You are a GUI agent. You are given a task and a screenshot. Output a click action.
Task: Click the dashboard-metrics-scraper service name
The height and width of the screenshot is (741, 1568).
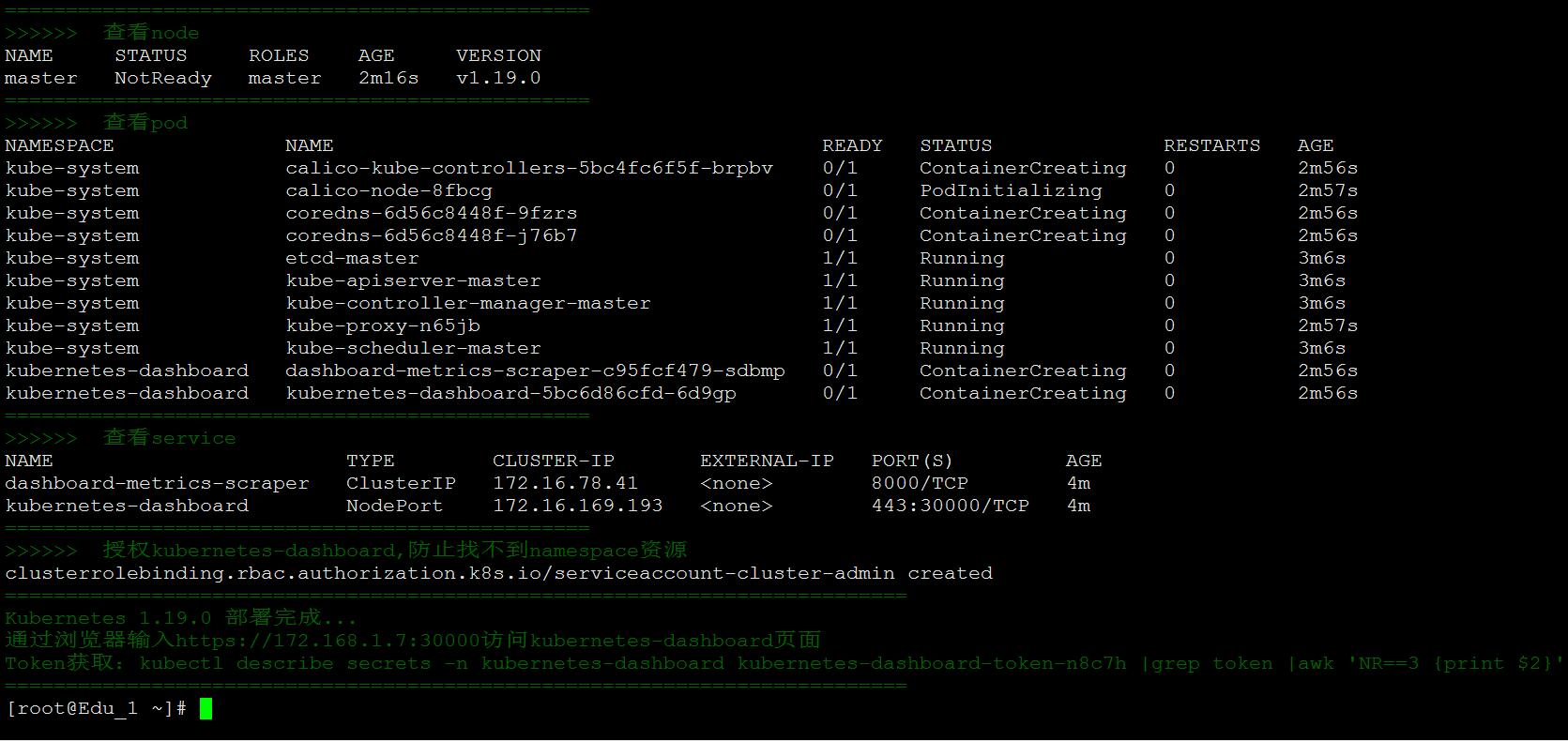pos(157,483)
